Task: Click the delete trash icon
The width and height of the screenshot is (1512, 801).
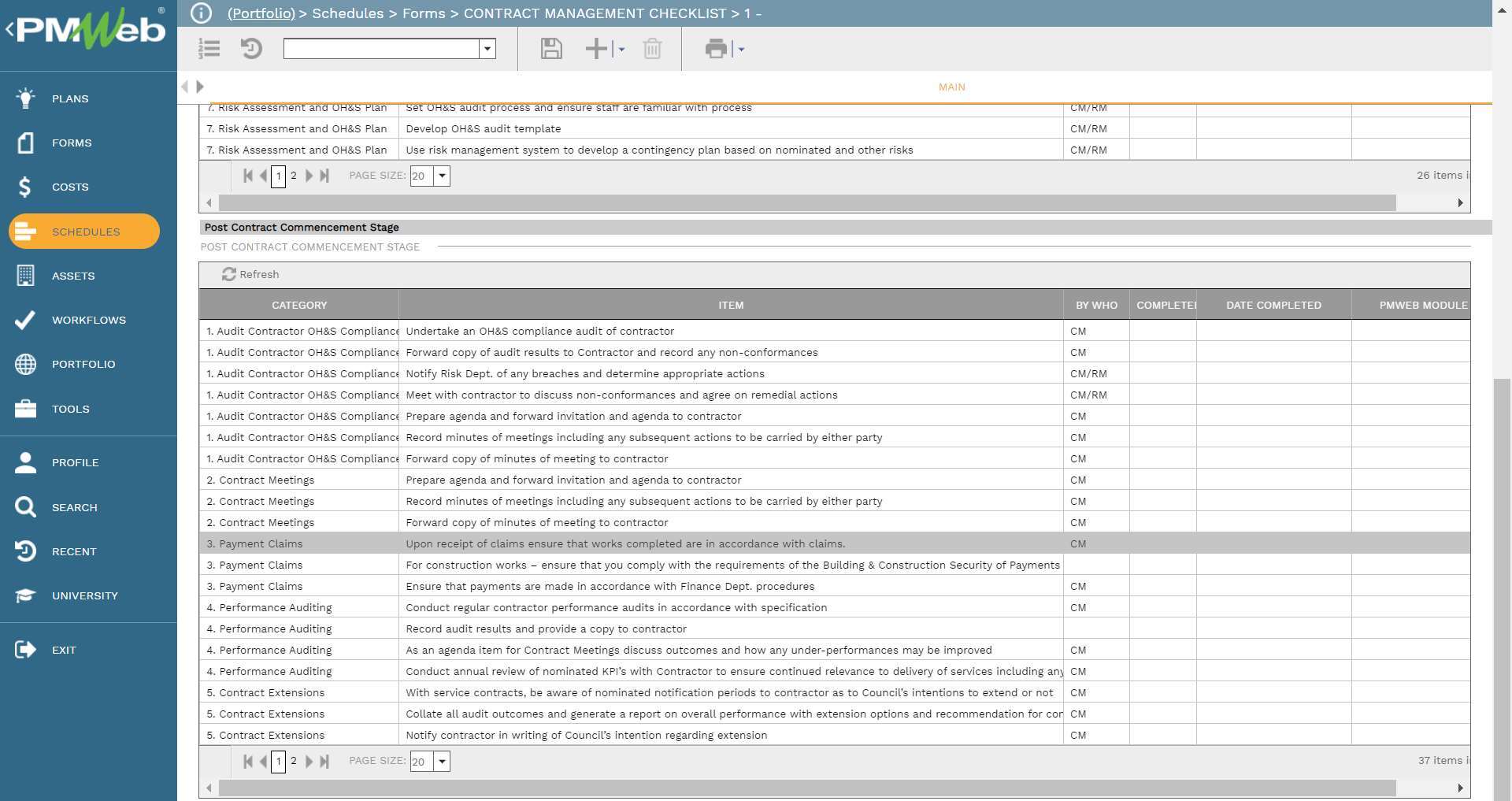Action: coord(652,49)
